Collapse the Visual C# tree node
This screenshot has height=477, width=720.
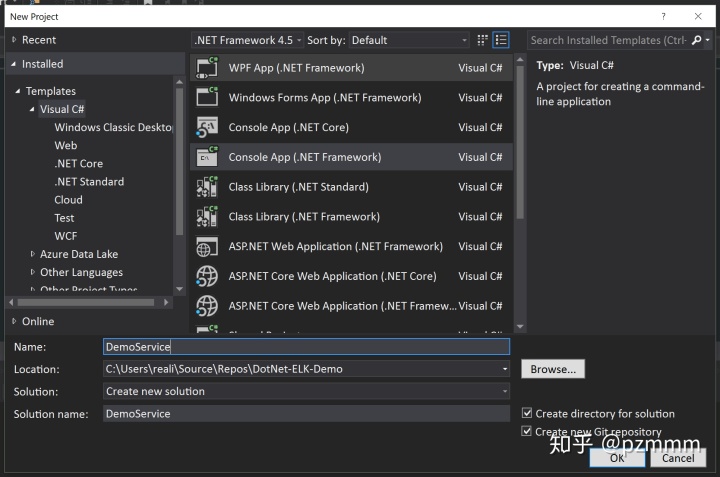pyautogui.click(x=32, y=109)
